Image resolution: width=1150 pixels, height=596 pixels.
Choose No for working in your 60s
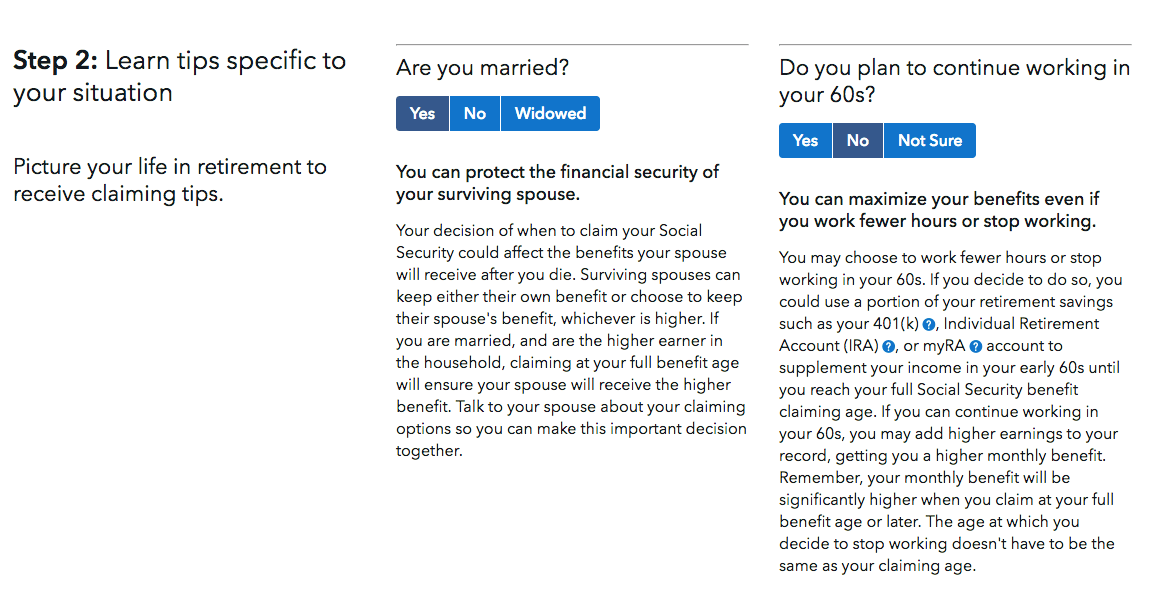click(858, 141)
